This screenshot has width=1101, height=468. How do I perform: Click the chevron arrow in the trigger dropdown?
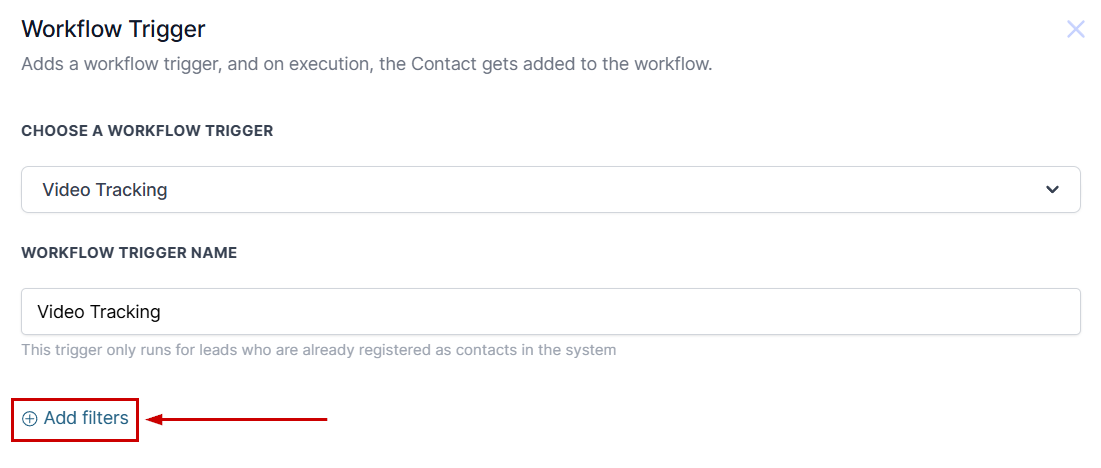click(1052, 190)
